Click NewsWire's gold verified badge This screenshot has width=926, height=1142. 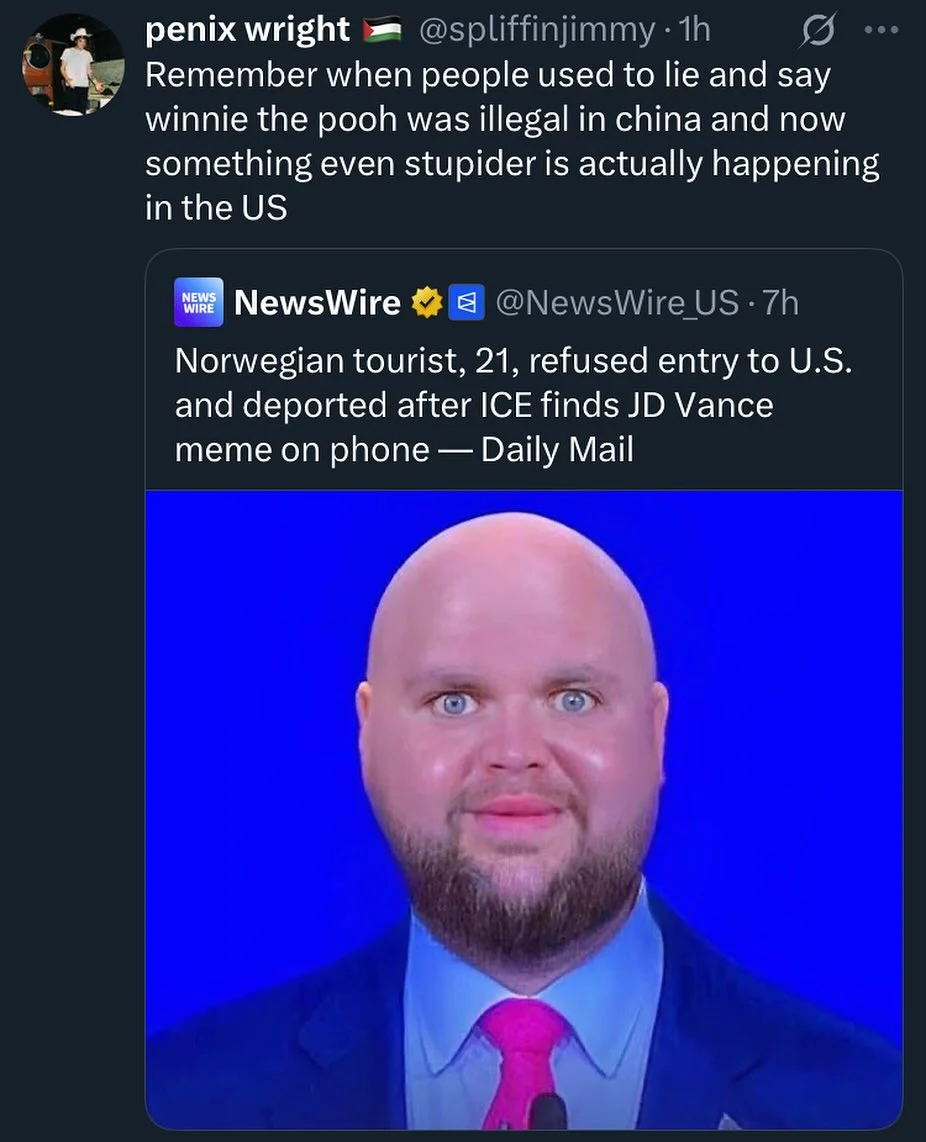(427, 301)
